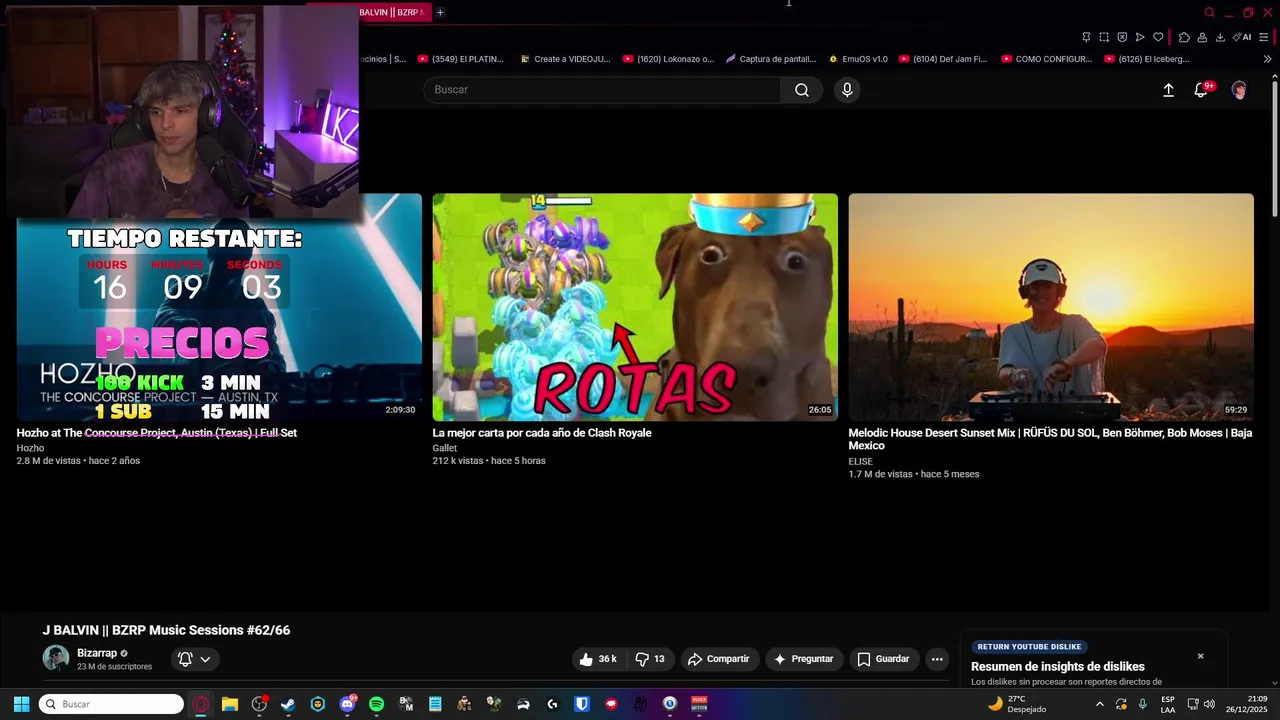The width and height of the screenshot is (1280, 720).
Task: Click the Preguntar button
Action: point(803,659)
